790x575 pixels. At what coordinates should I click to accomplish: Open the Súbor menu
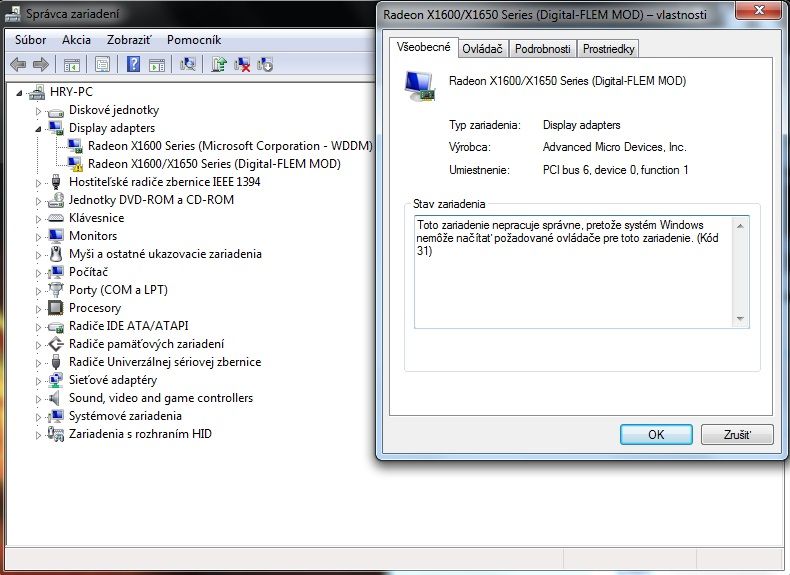click(31, 40)
